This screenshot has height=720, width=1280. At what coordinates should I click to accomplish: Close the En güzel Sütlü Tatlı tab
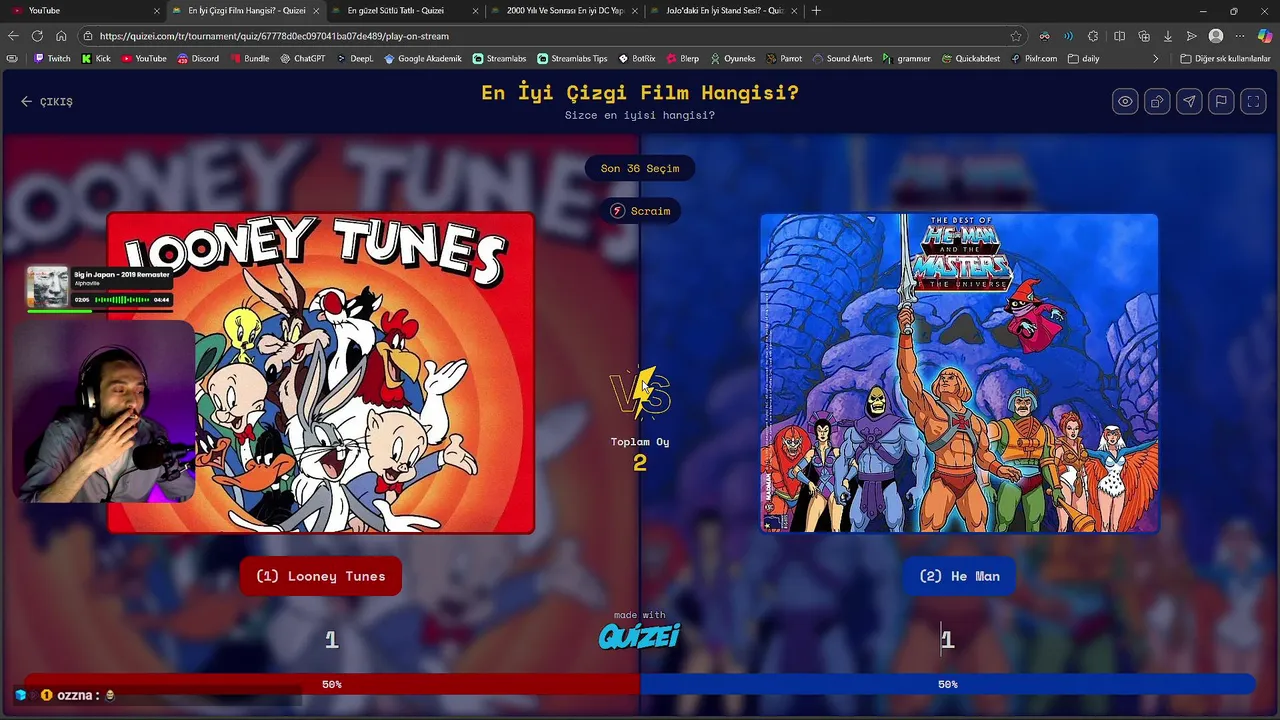coord(475,11)
